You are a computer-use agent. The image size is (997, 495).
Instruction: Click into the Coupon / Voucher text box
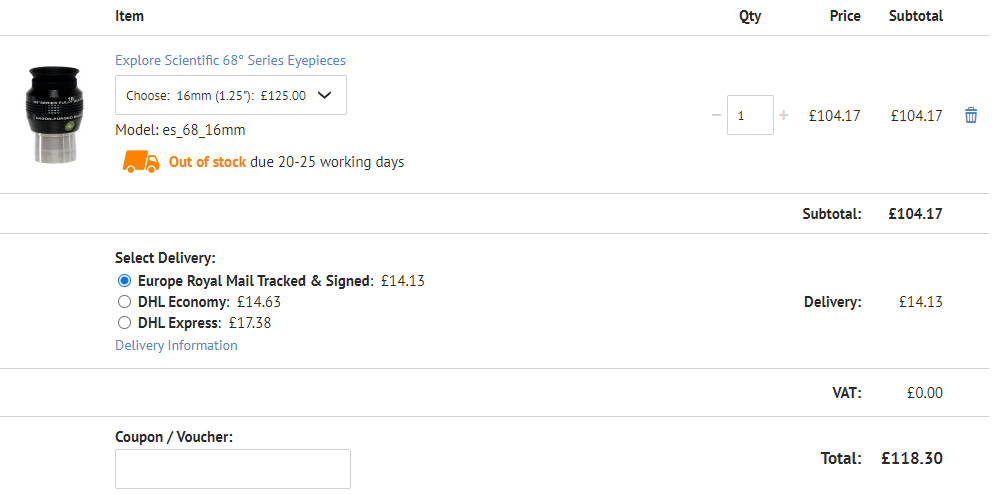(232, 469)
